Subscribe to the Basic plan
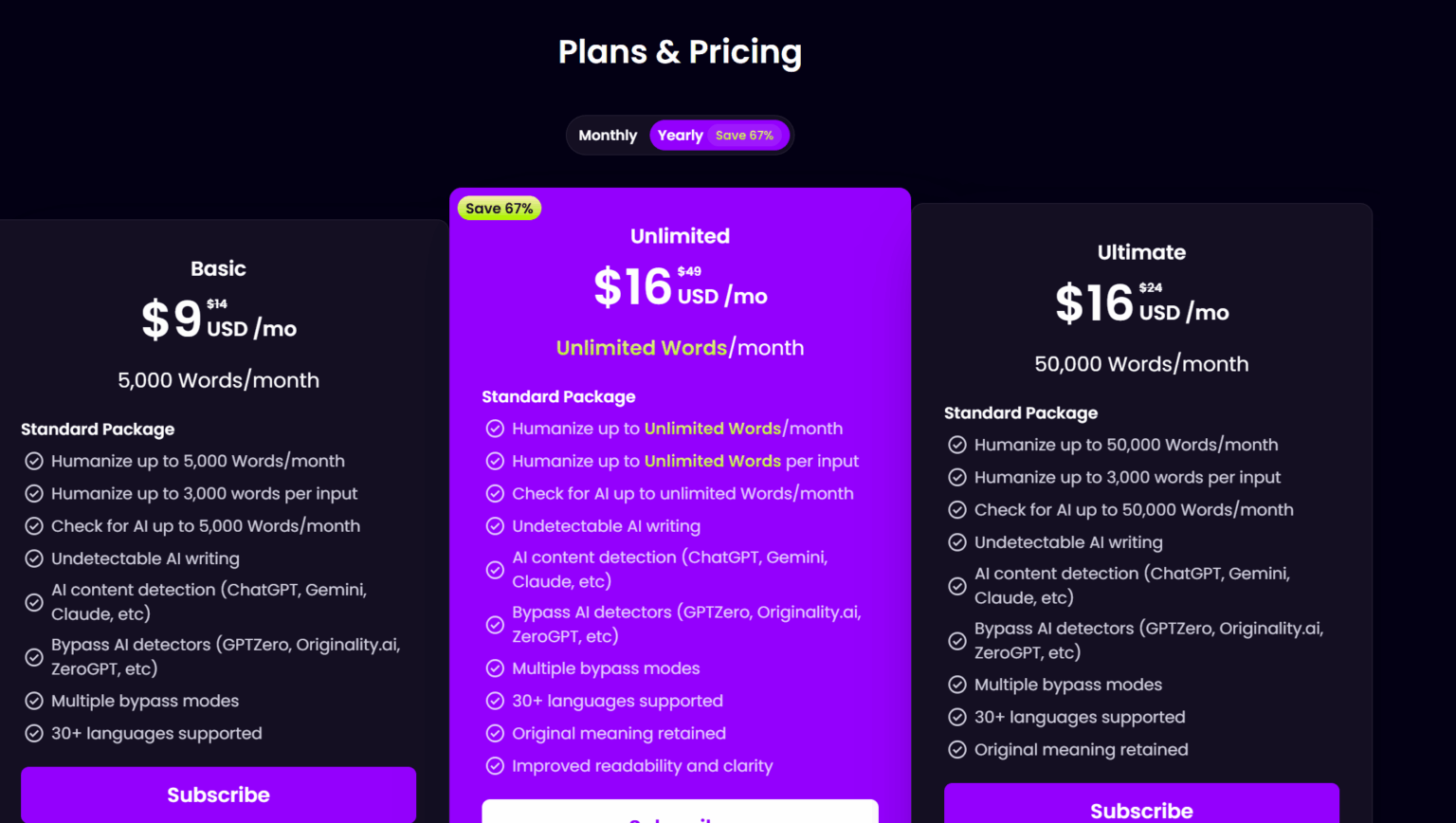 click(218, 795)
